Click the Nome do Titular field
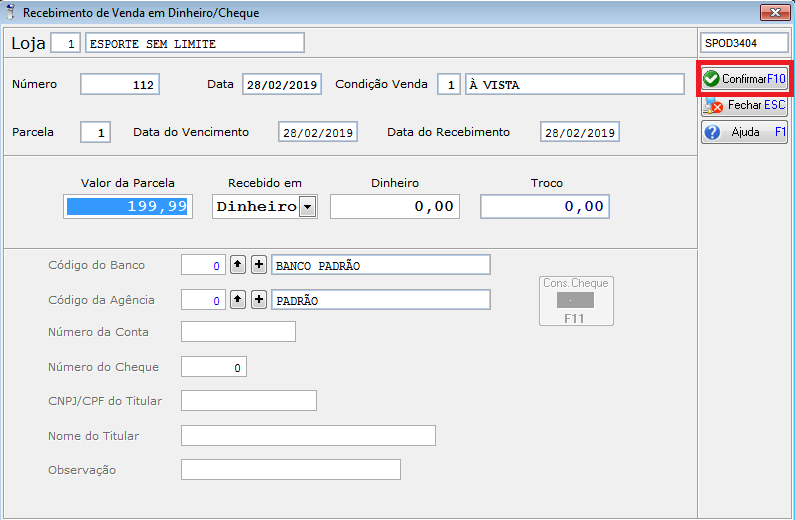Viewport: 795px width, 520px height. 308,436
